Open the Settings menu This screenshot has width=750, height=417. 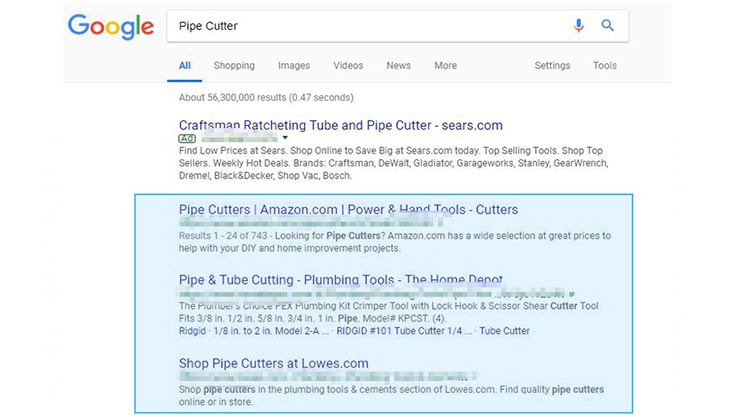click(x=552, y=66)
